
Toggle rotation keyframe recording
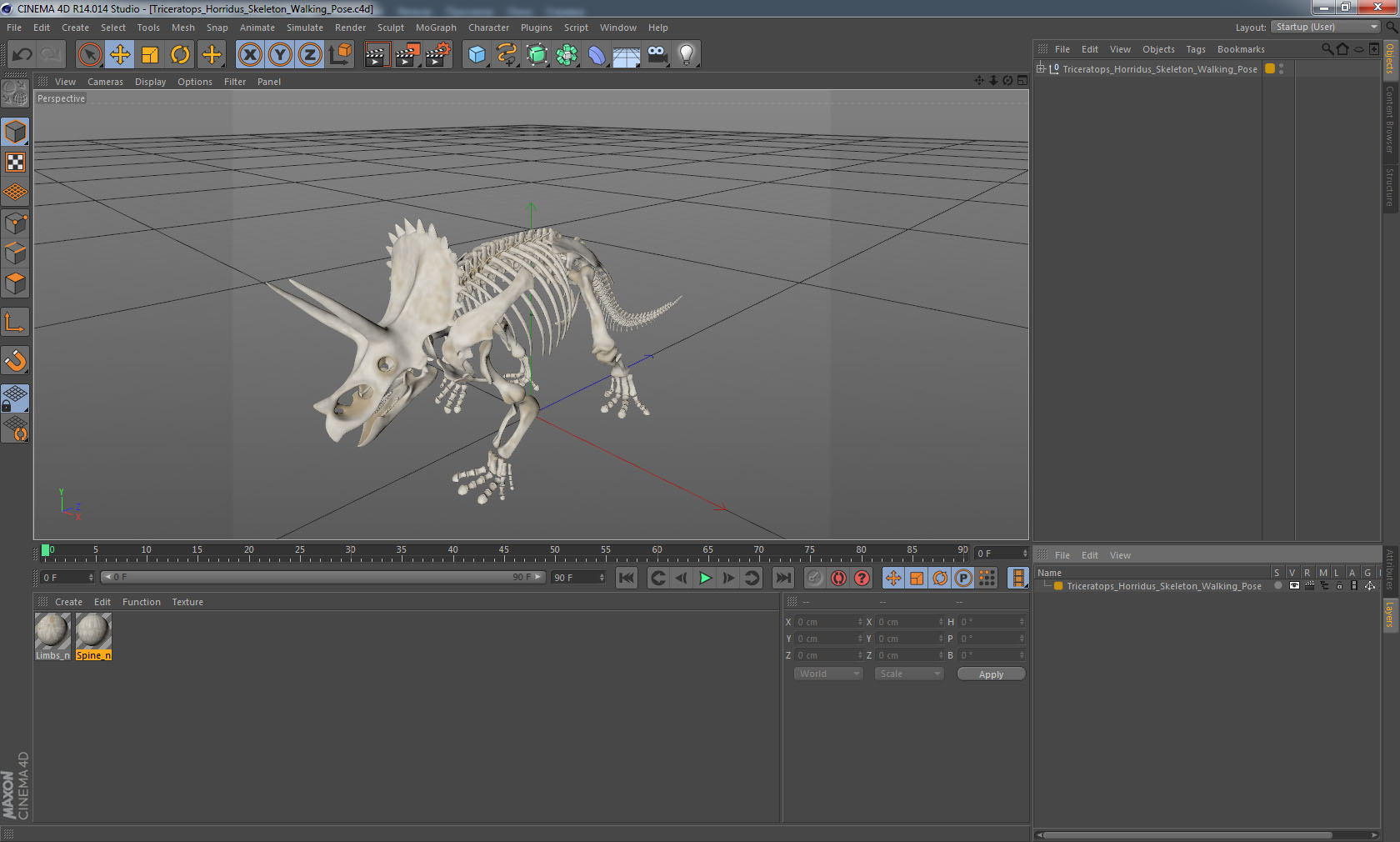(940, 578)
